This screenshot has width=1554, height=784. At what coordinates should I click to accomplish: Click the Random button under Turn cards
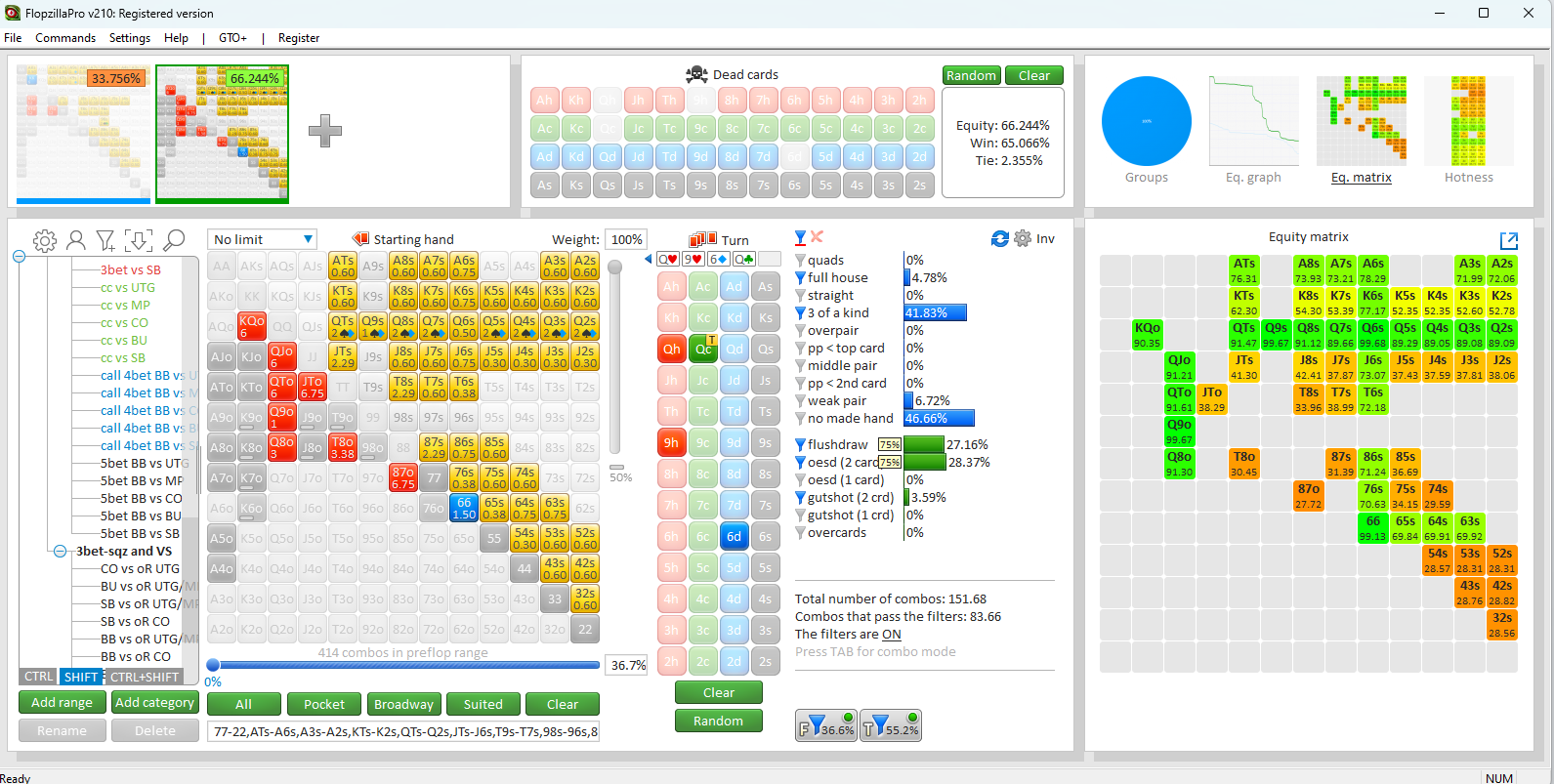point(719,721)
